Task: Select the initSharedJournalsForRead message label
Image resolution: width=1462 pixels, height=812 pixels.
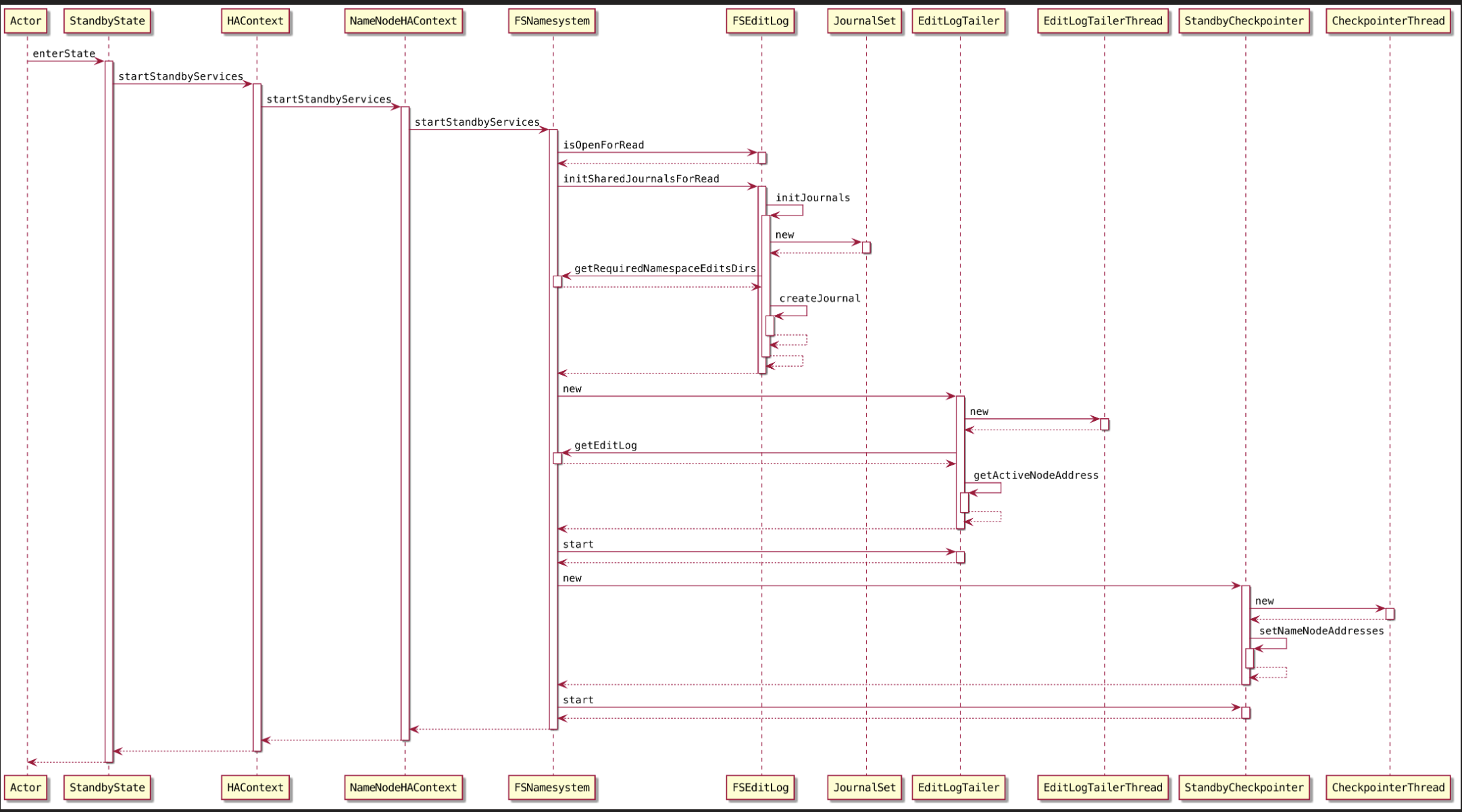Action: click(x=641, y=179)
